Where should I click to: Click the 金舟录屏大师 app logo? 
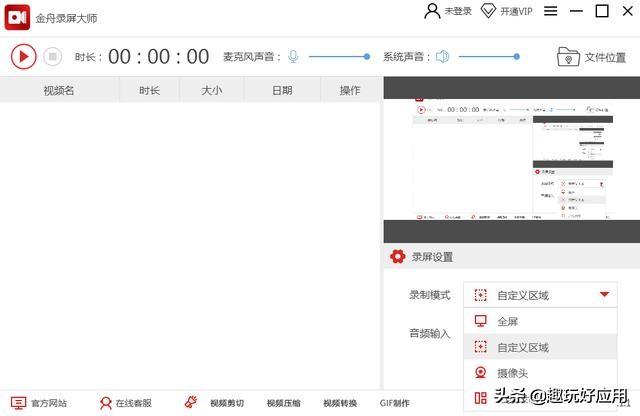tap(17, 18)
